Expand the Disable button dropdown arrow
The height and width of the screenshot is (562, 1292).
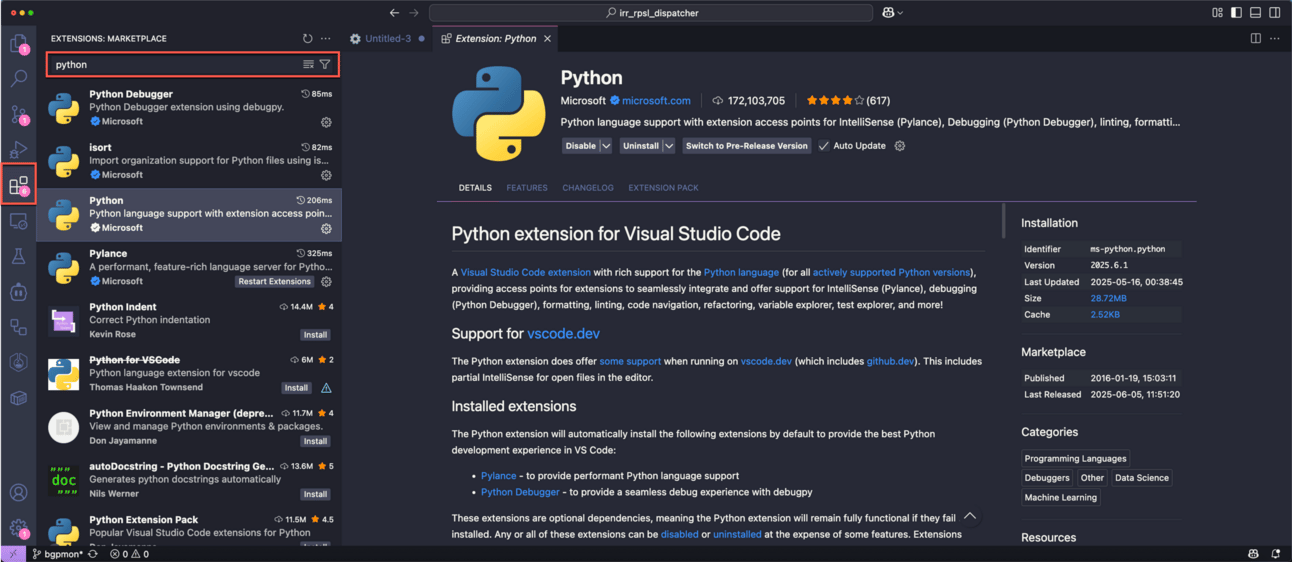point(605,146)
